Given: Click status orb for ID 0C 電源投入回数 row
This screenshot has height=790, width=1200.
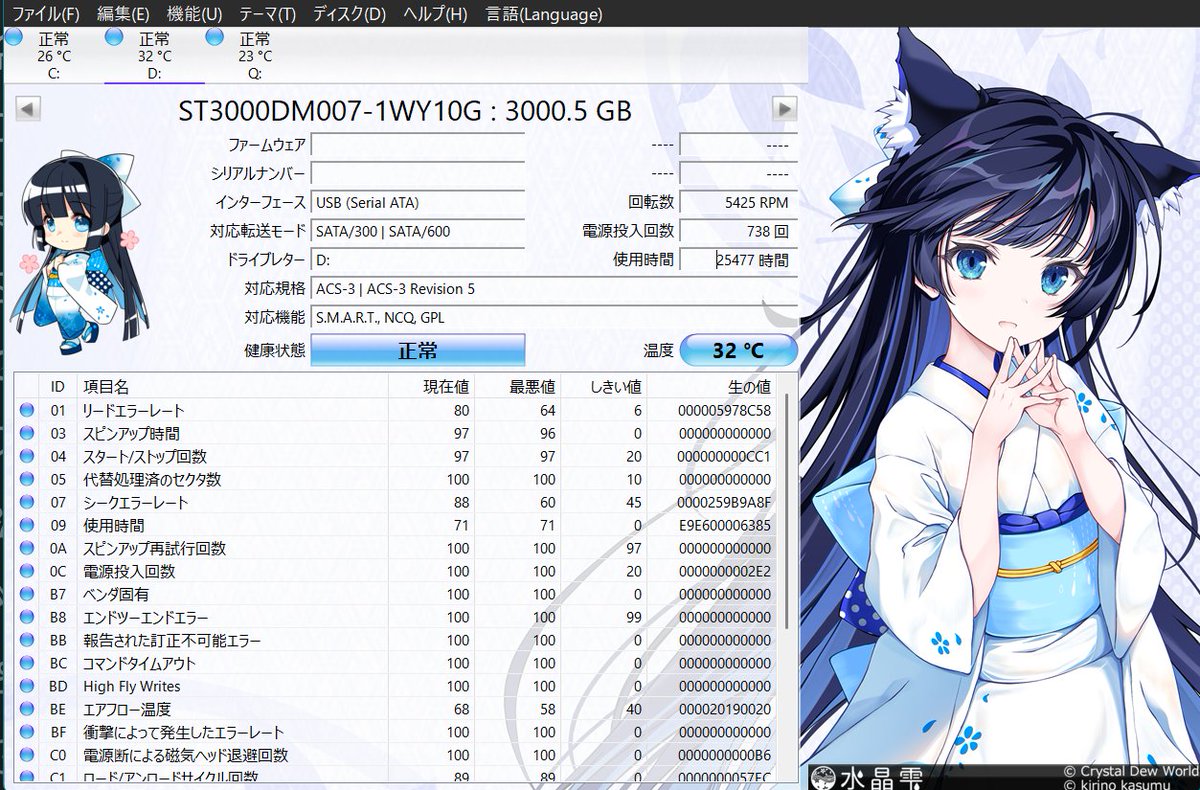Looking at the screenshot, I should (27, 571).
